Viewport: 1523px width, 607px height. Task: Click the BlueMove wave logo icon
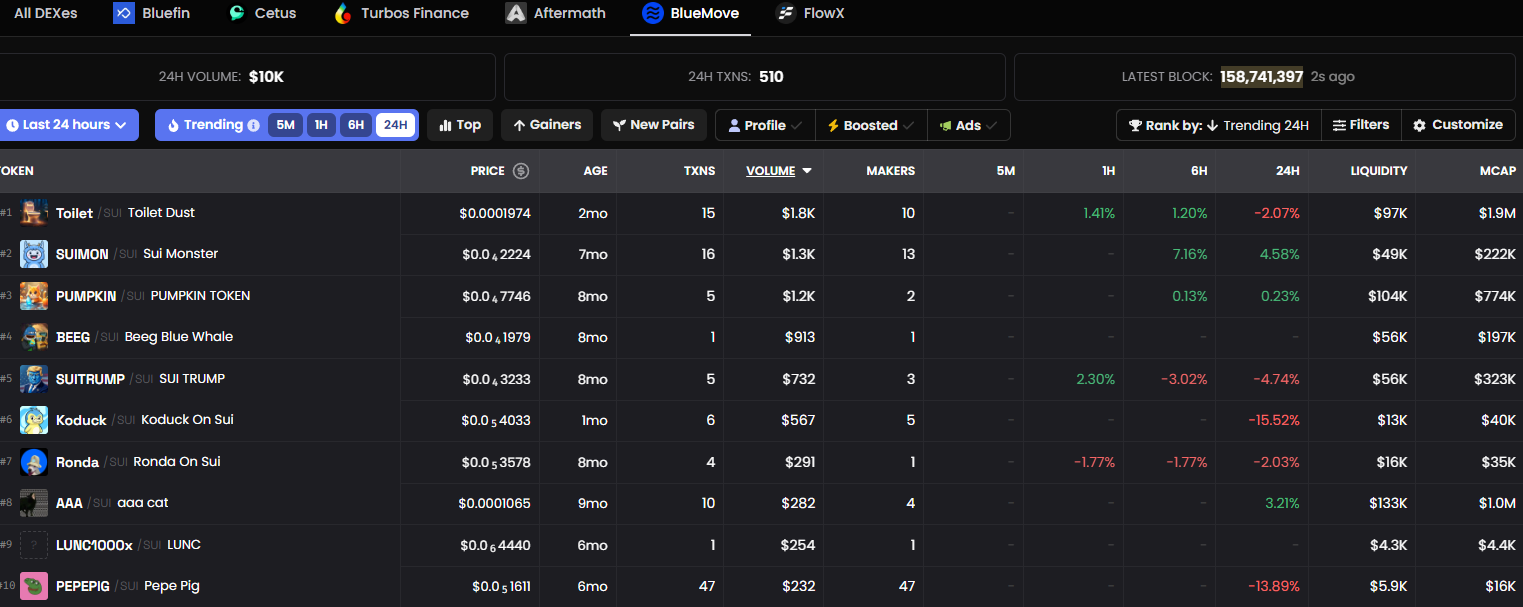(x=653, y=13)
